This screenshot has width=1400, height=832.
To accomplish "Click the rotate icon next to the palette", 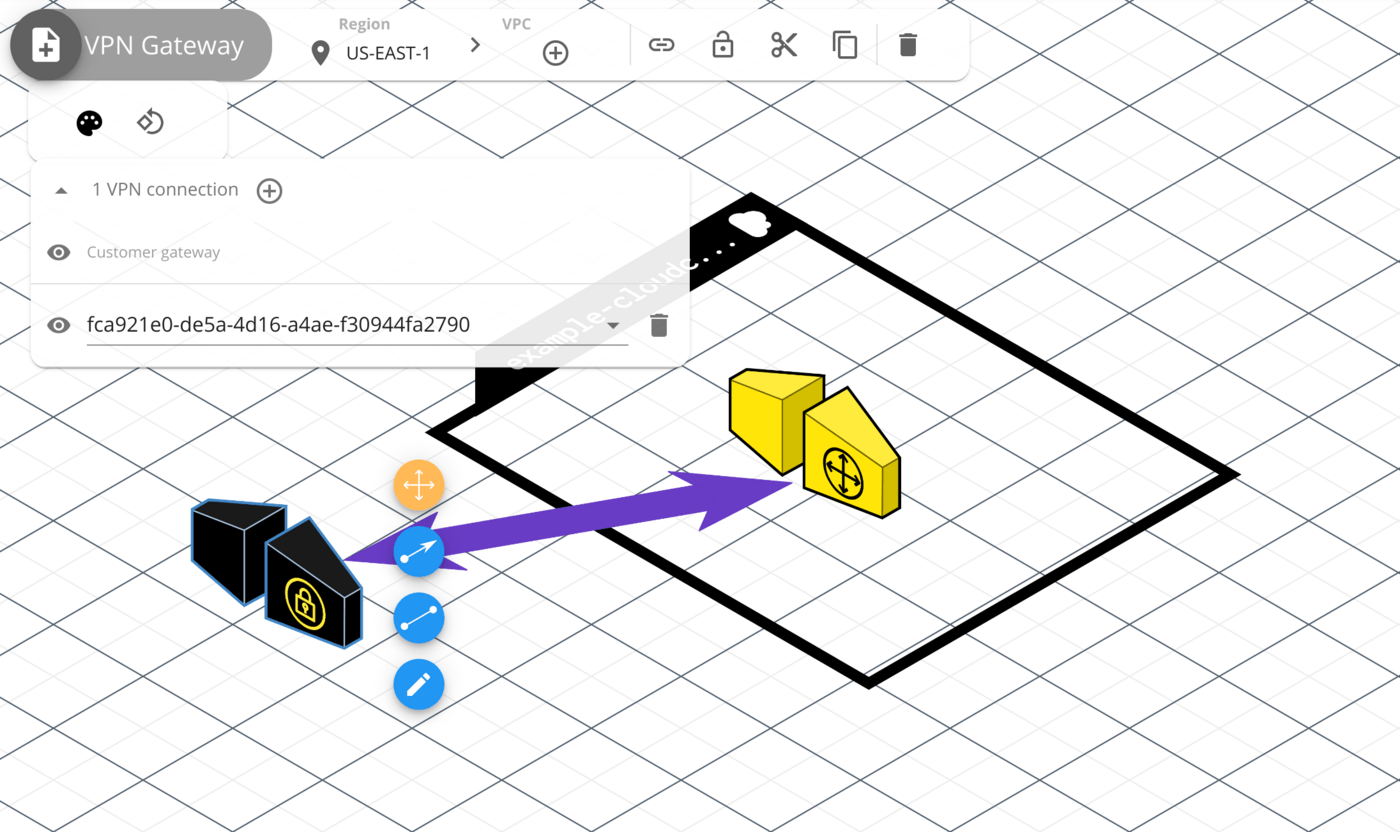I will coord(150,122).
